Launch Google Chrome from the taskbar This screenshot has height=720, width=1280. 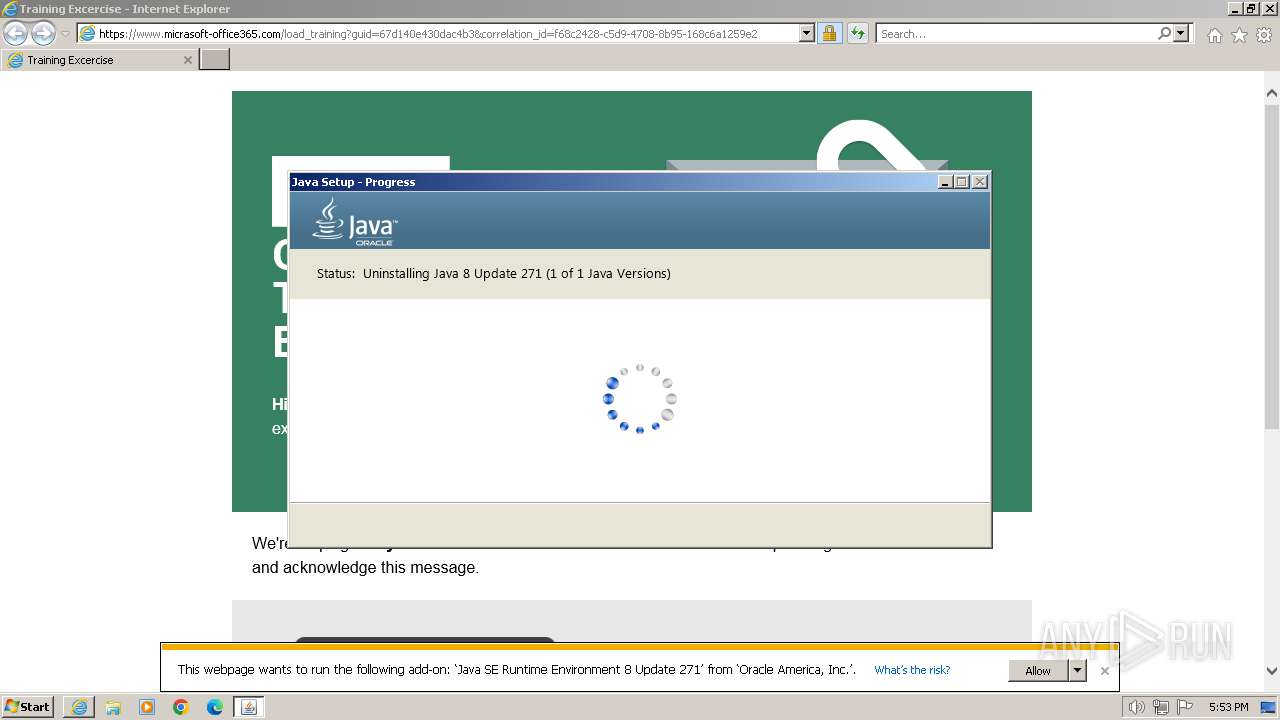click(x=181, y=707)
